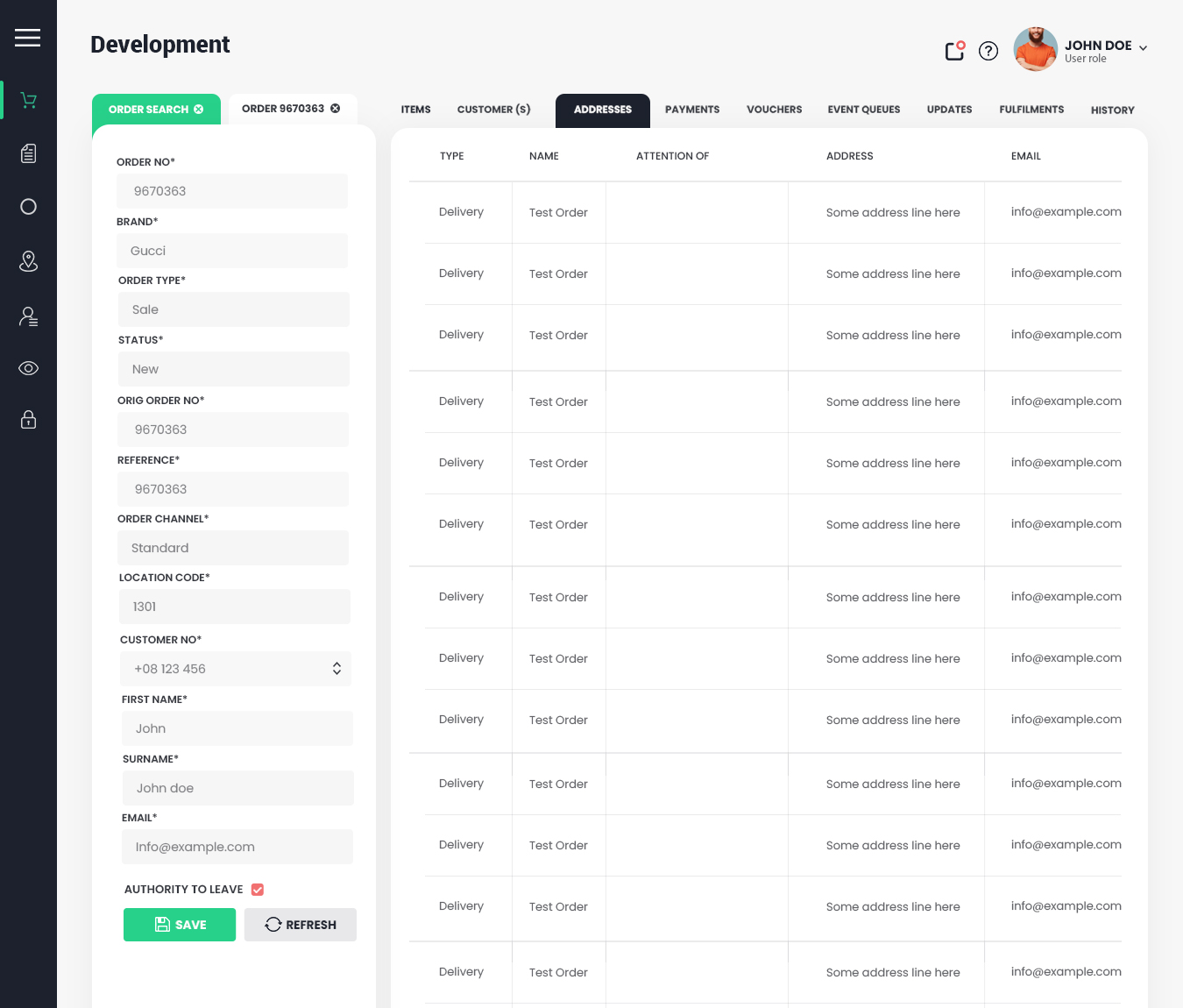Image resolution: width=1183 pixels, height=1008 pixels.
Task: Open the map location pin sidebar icon
Action: pos(29,261)
